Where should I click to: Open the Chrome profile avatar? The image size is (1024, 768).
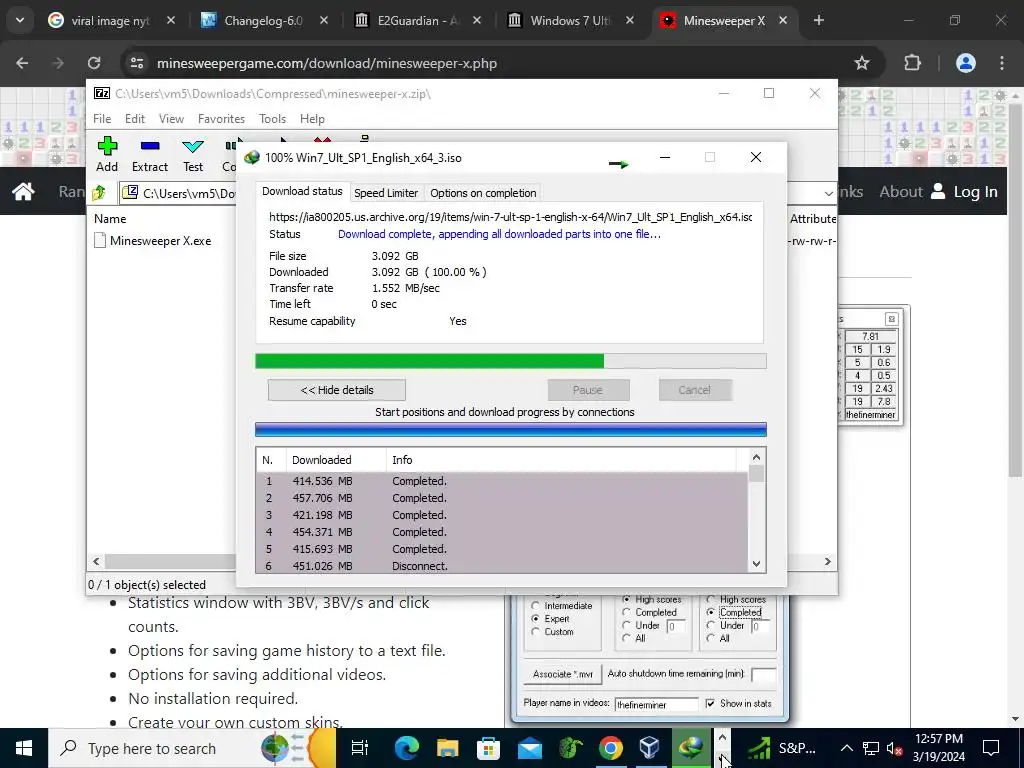966,63
